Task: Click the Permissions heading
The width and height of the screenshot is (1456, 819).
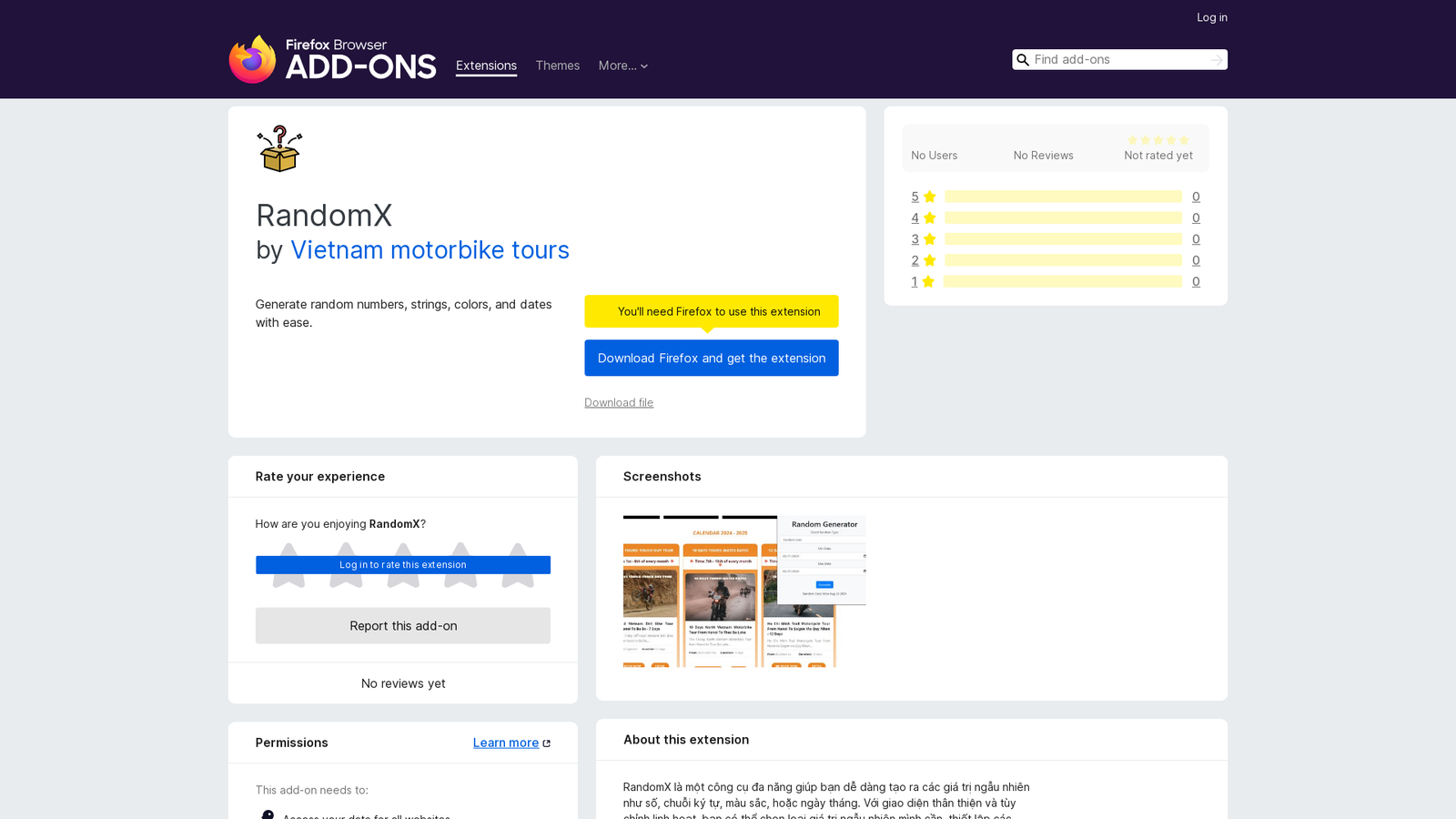Action: [x=292, y=743]
